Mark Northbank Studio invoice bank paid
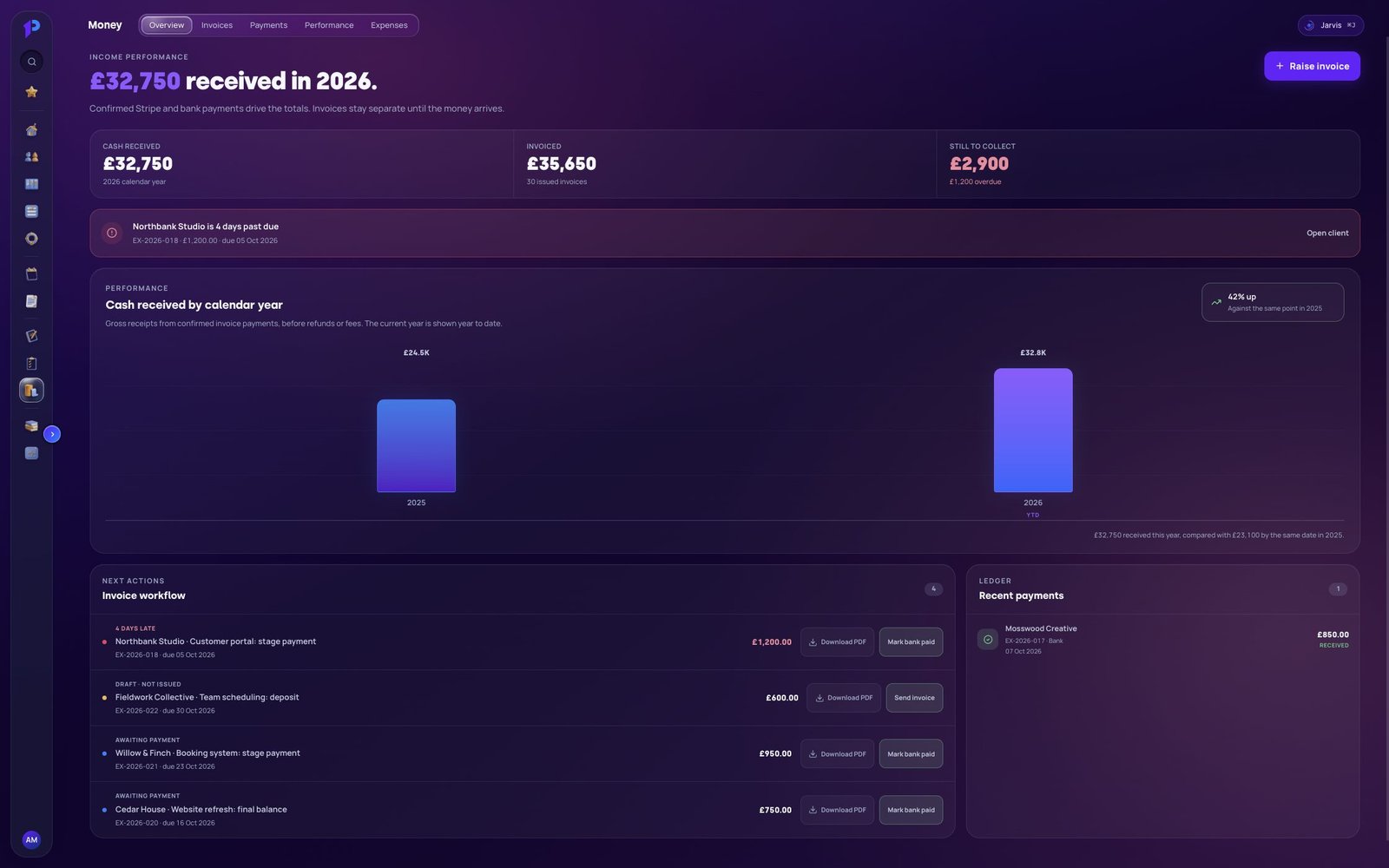 point(911,642)
